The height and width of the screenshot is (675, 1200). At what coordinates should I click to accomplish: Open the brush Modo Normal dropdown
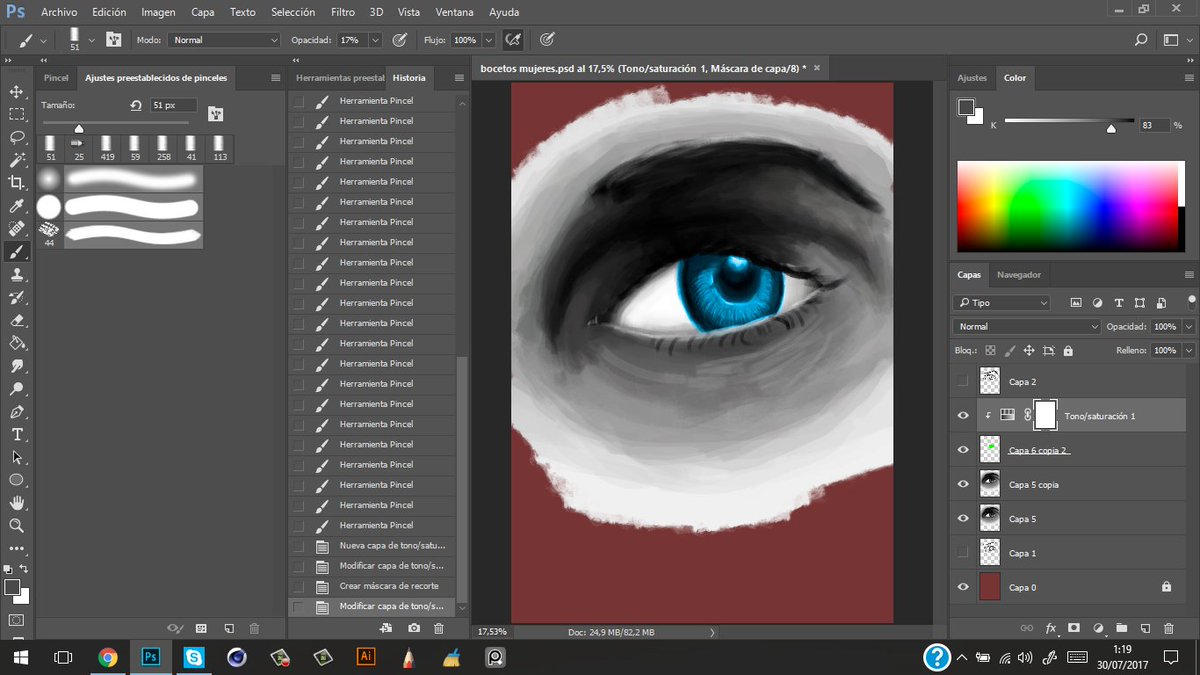(x=223, y=40)
